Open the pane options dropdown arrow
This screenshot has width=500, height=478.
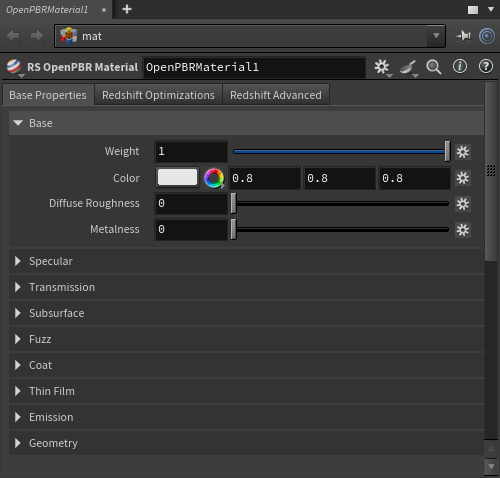click(491, 9)
